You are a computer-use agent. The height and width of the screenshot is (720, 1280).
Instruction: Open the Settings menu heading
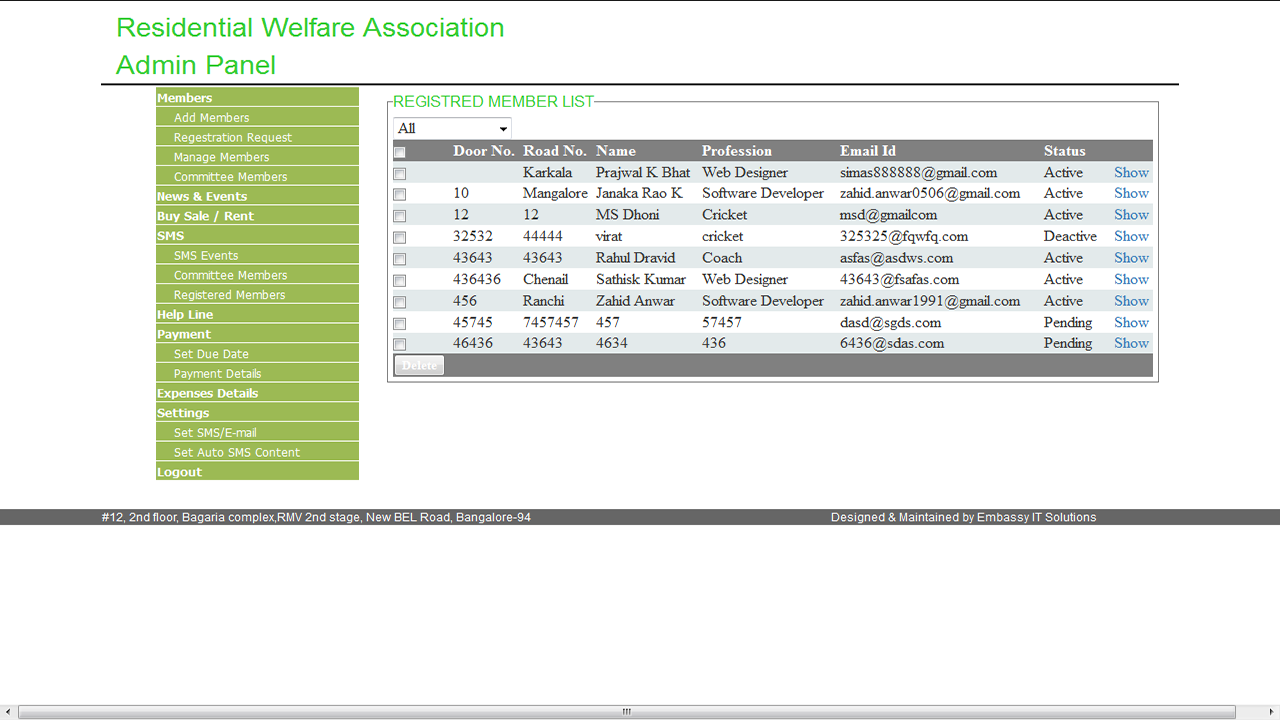[x=257, y=413]
